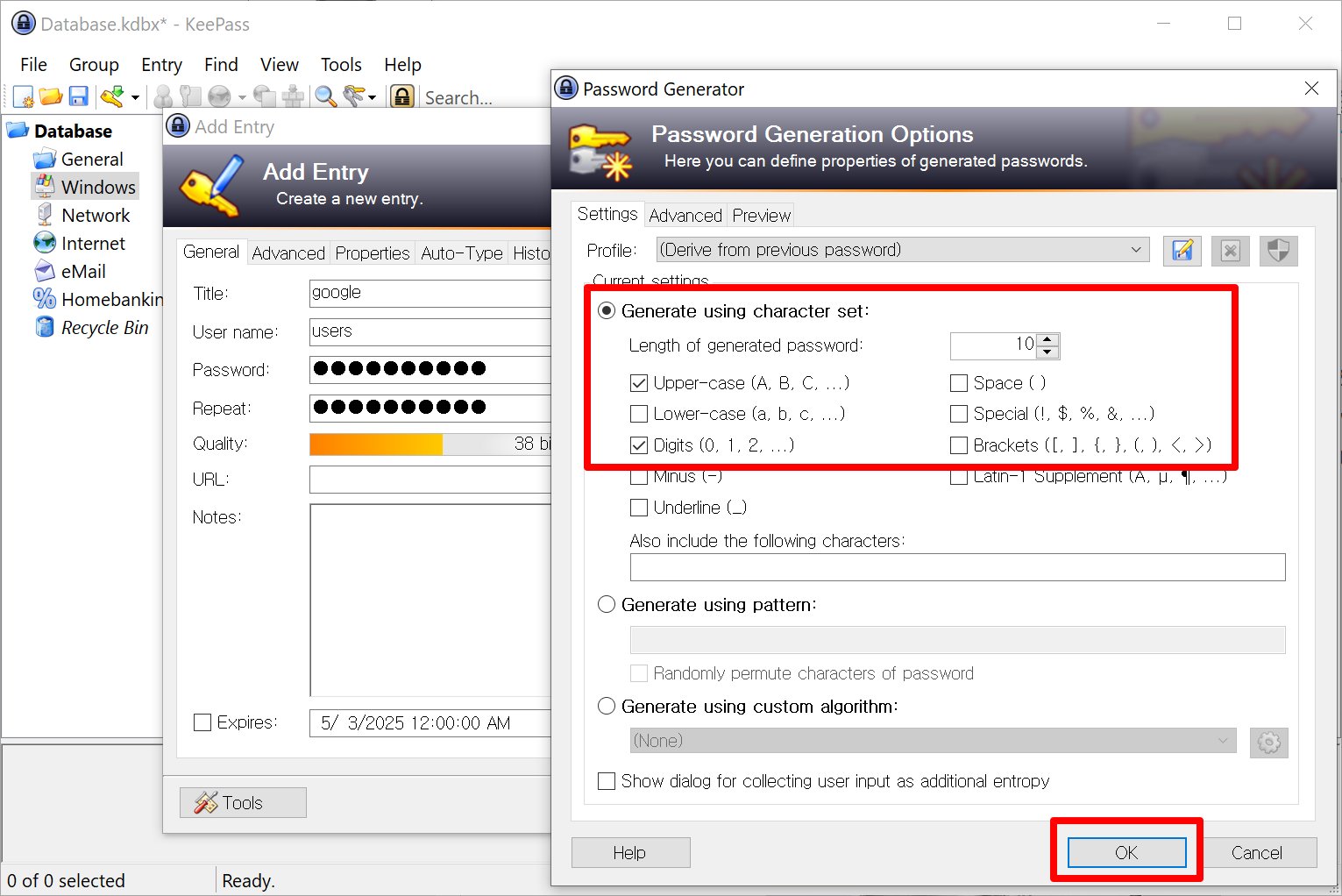Open the Entry menu

tap(161, 65)
